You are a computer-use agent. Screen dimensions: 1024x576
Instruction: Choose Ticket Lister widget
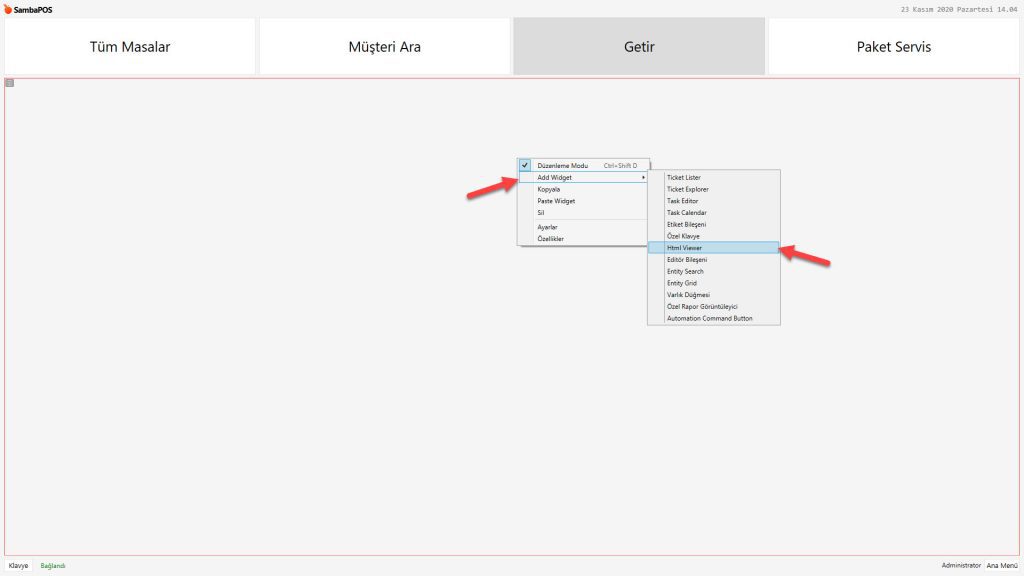point(684,177)
